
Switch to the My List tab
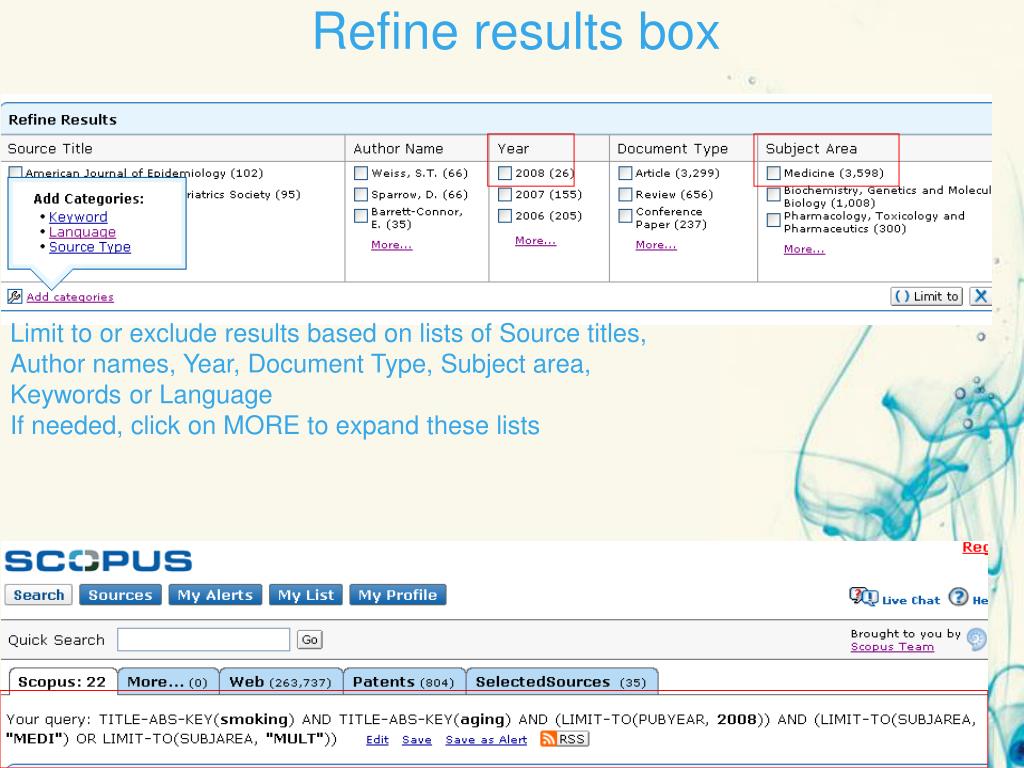pyautogui.click(x=306, y=595)
